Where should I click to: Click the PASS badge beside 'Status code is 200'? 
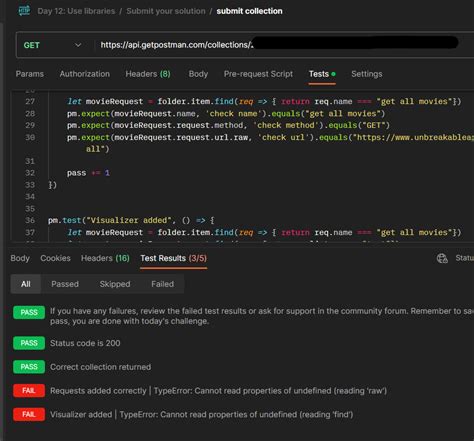point(29,343)
